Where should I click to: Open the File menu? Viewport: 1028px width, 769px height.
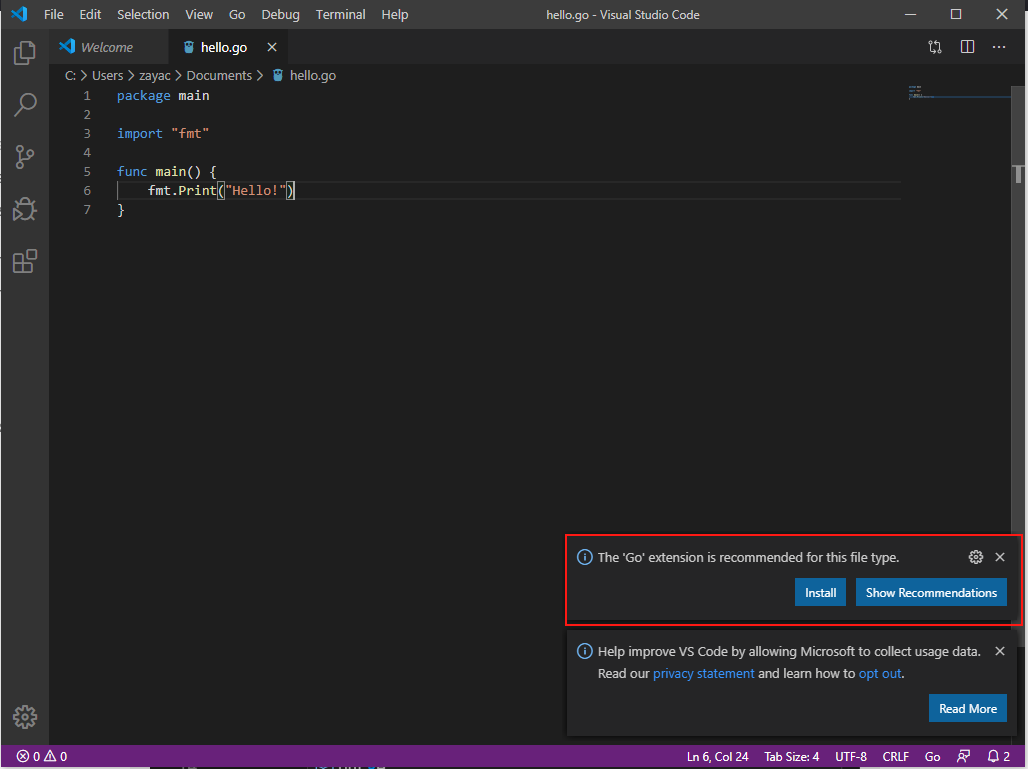coord(54,14)
